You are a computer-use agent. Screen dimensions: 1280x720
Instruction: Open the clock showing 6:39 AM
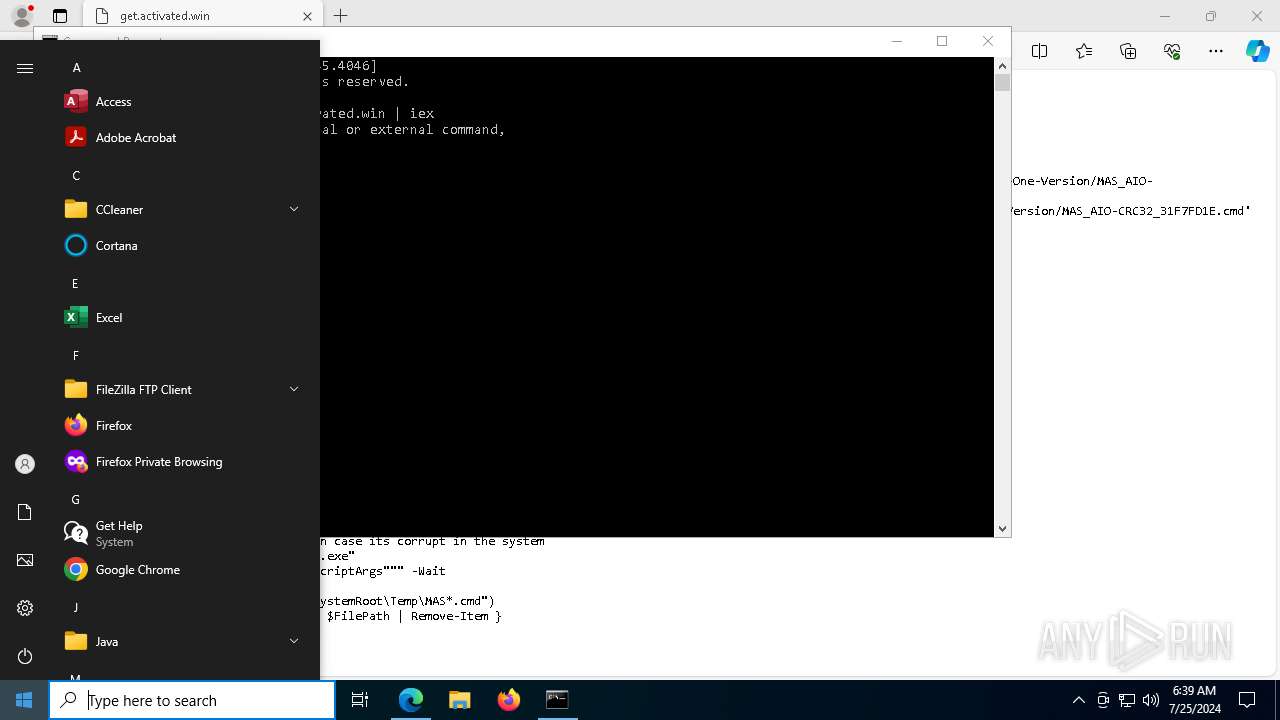pyautogui.click(x=1193, y=700)
